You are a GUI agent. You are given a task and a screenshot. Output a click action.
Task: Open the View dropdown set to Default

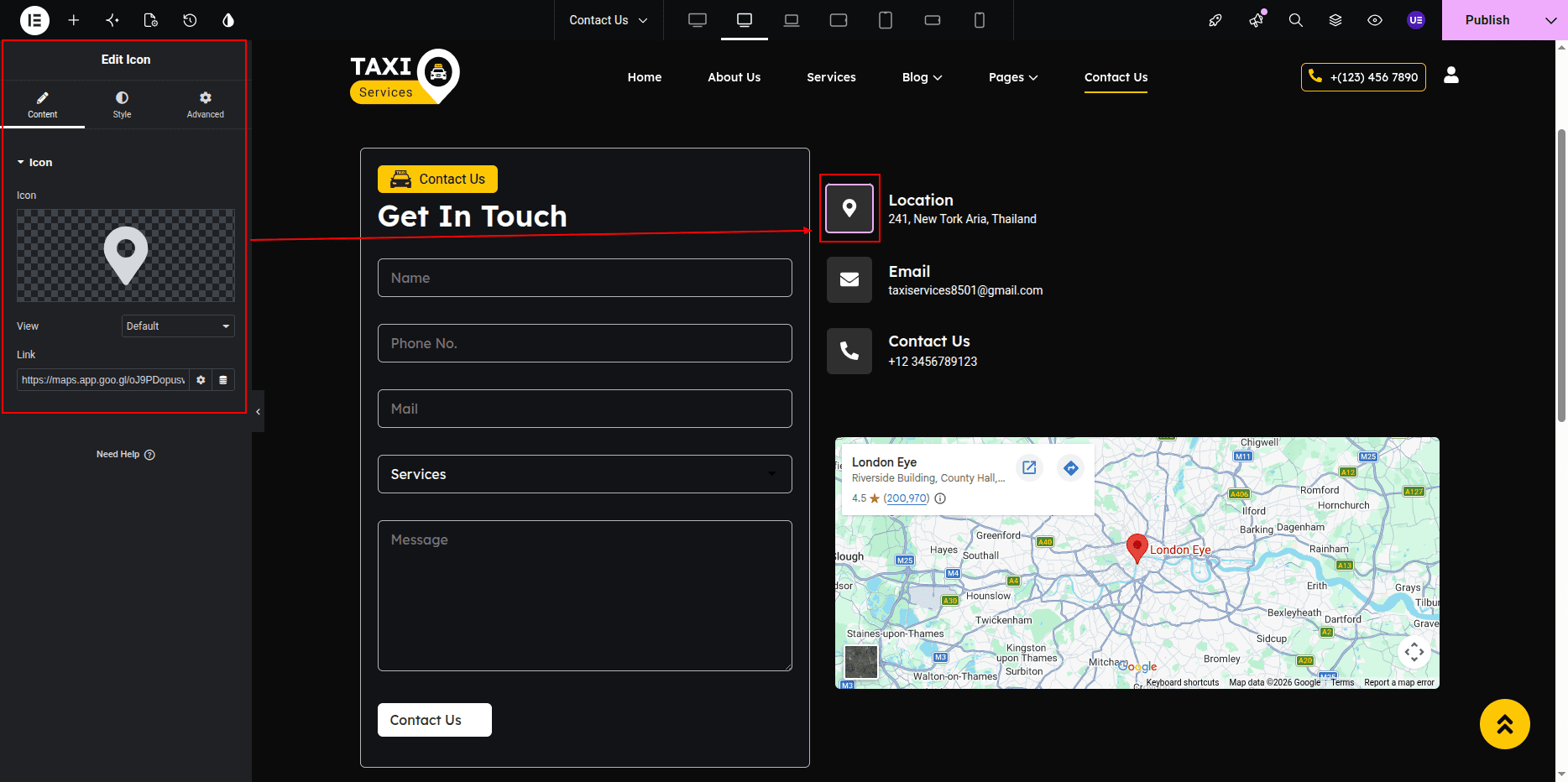(x=178, y=326)
